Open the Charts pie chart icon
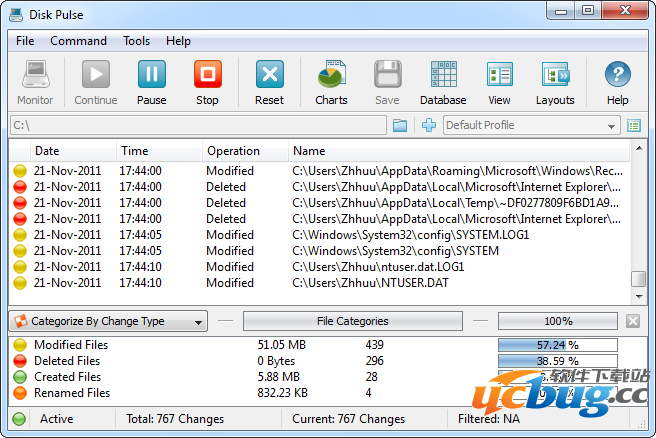 pyautogui.click(x=331, y=77)
